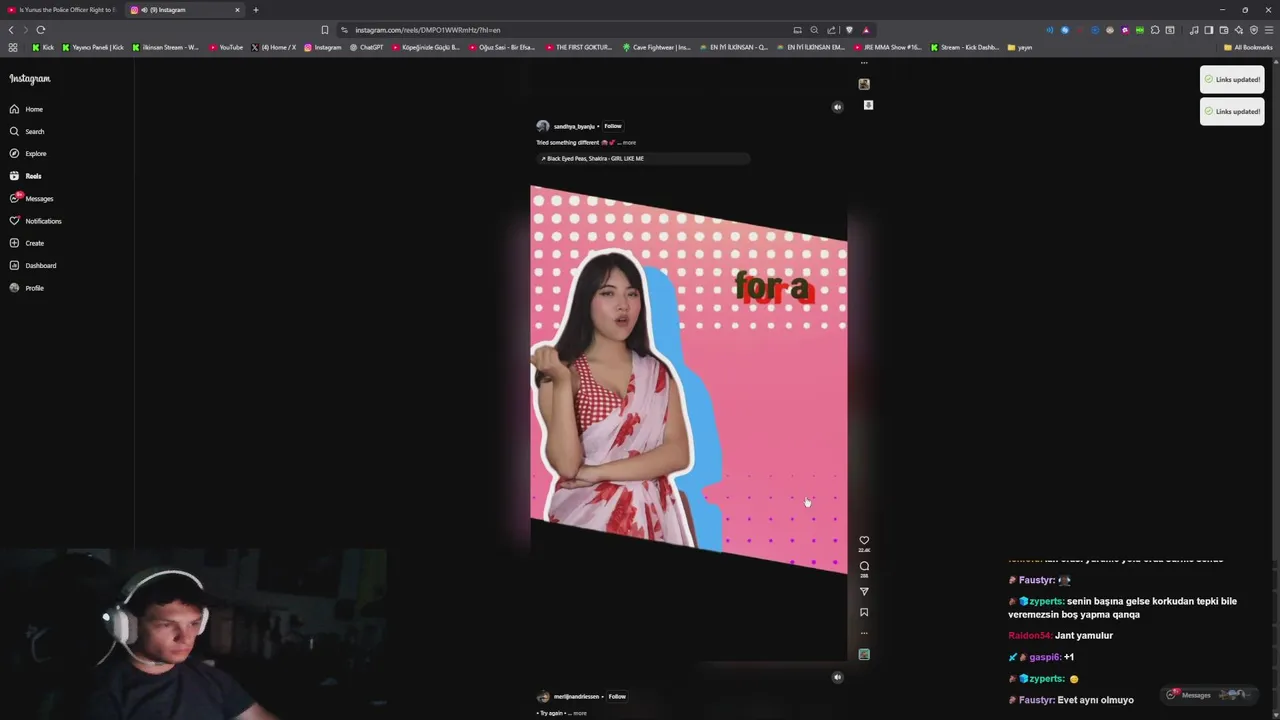The image size is (1280, 720).
Task: Open Create in the Instagram sidebar
Action: pyautogui.click(x=27, y=243)
